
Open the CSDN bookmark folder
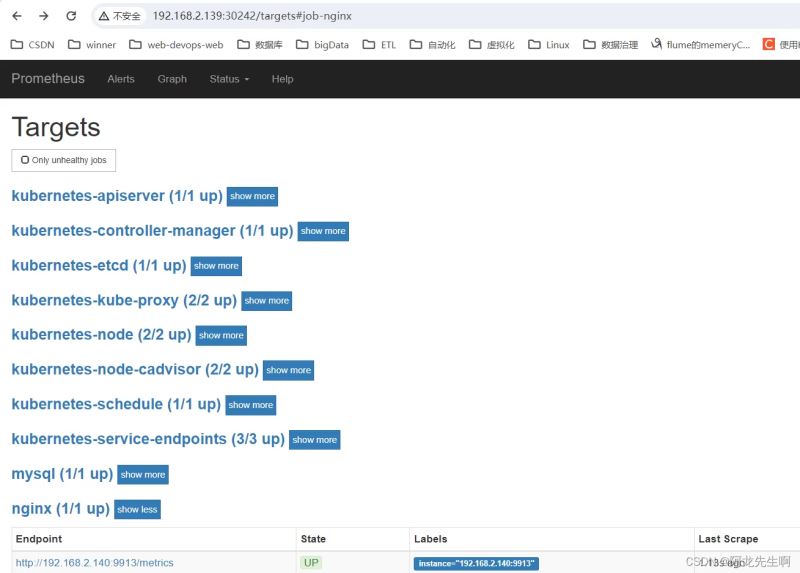(x=32, y=45)
